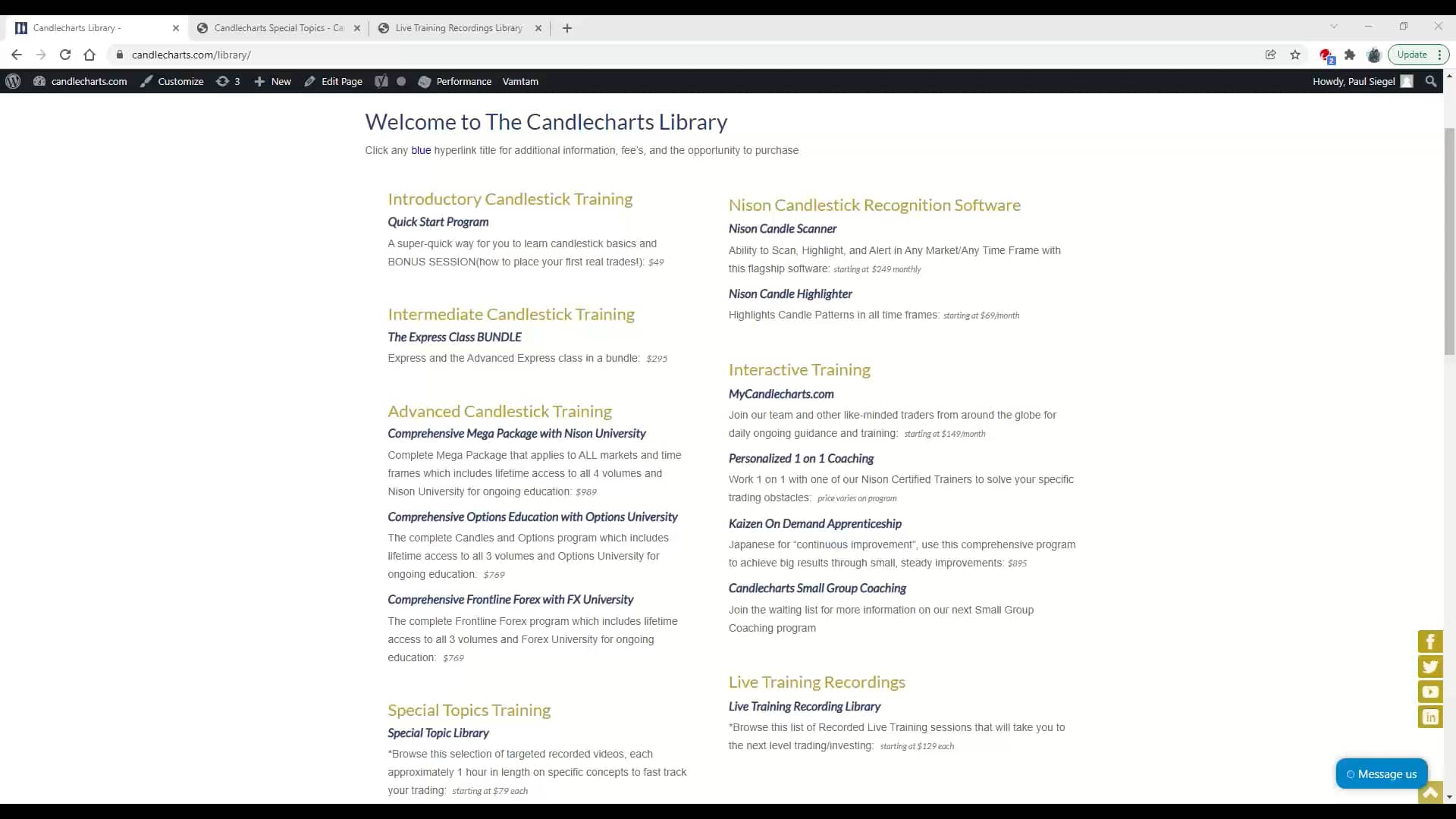Open the MyCandlecharts.com link
The height and width of the screenshot is (819, 1456).
point(781,394)
